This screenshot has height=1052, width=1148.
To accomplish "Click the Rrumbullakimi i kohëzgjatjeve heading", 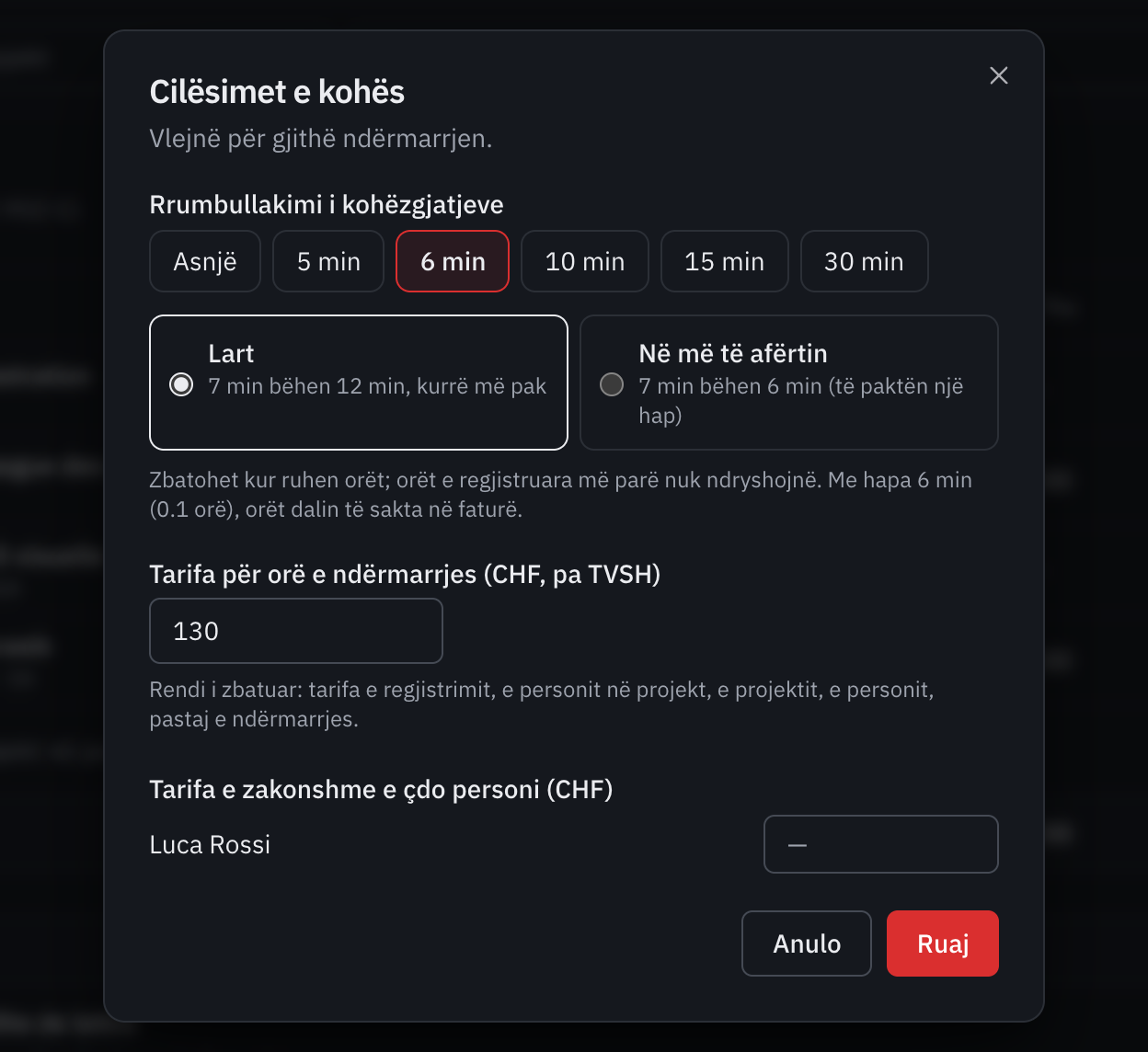I will coord(327,204).
